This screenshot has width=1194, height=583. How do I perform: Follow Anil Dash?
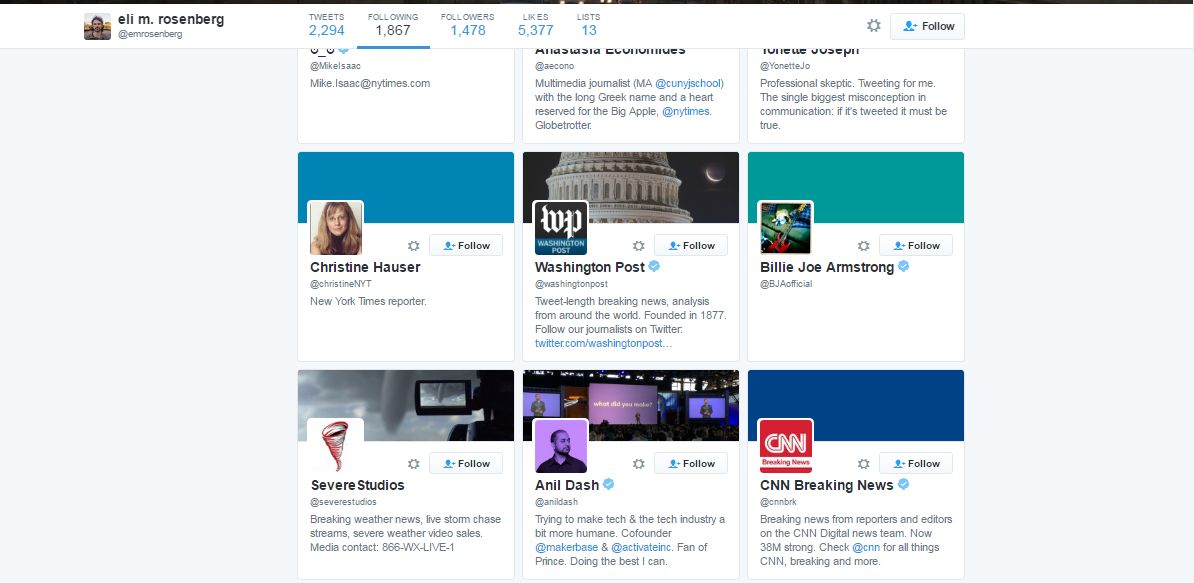point(691,463)
